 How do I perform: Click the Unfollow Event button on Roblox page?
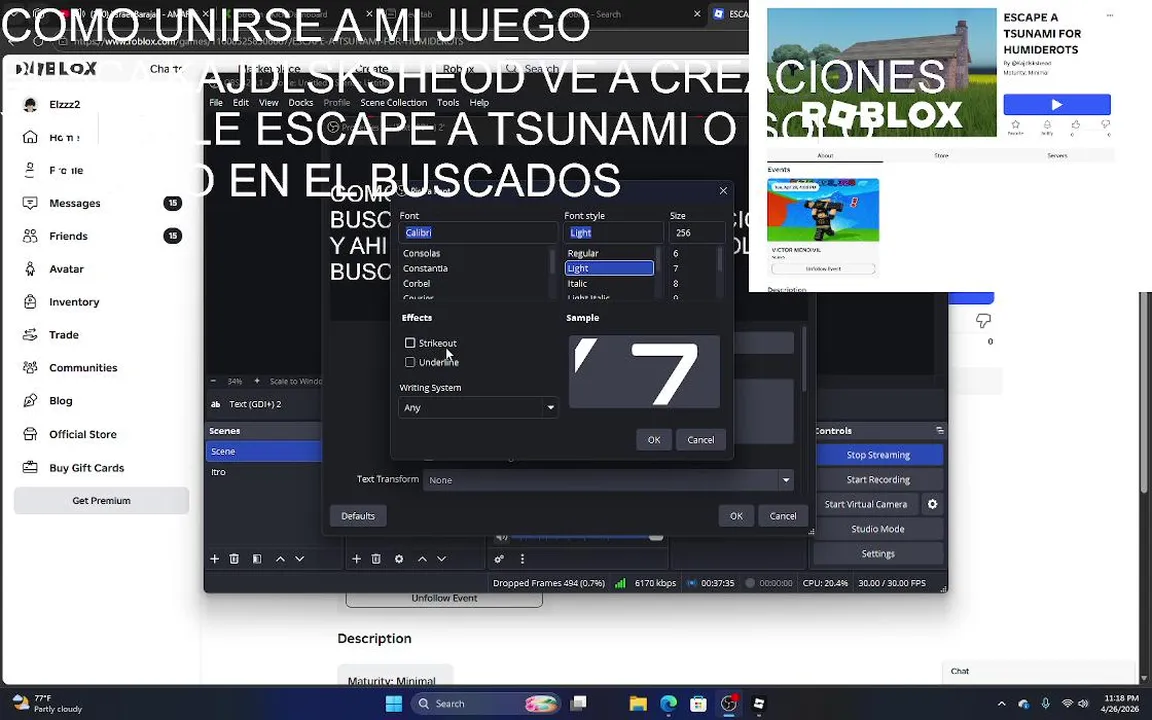(x=444, y=598)
